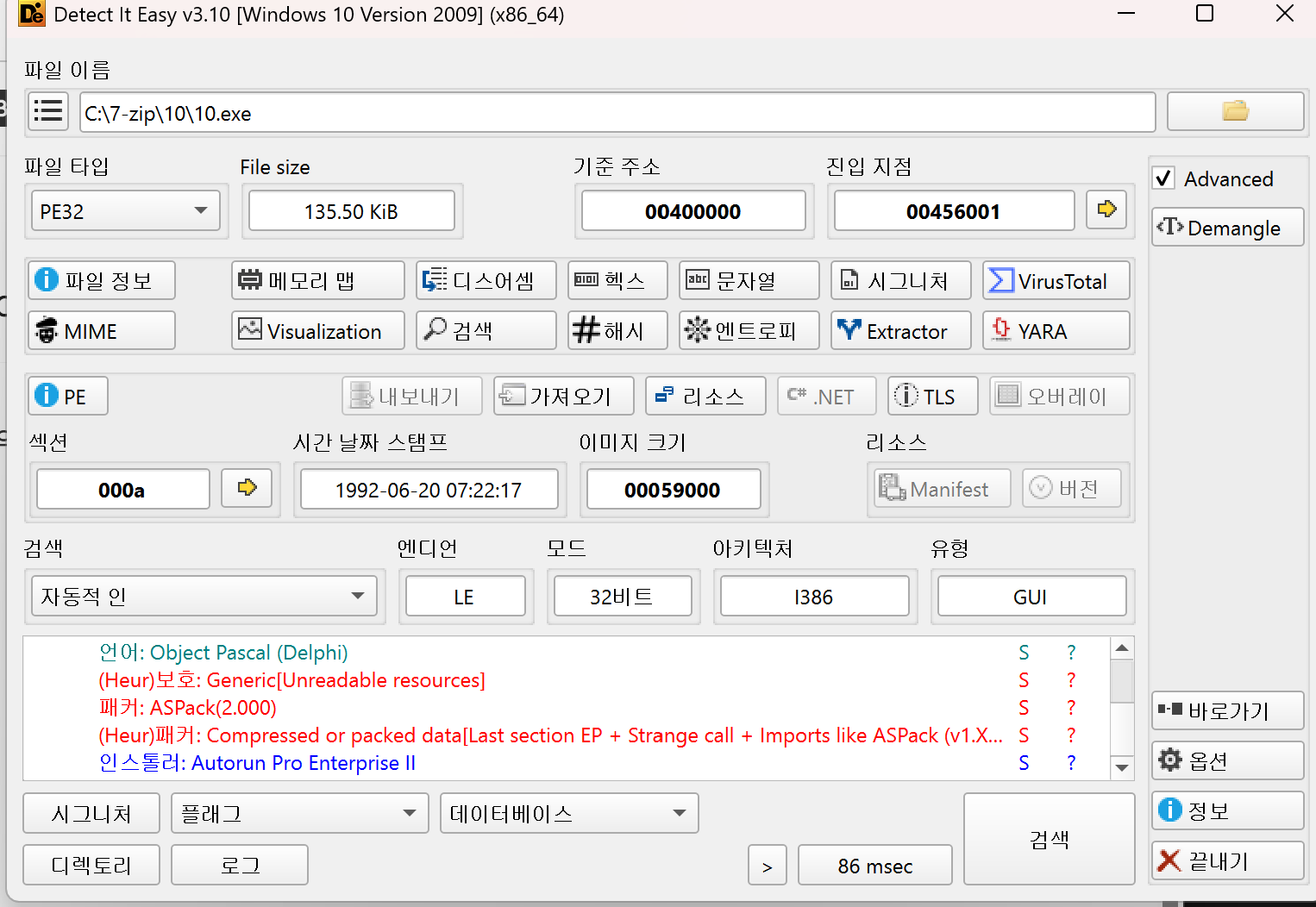Open MIME viewer
The width and height of the screenshot is (1316, 907).
[102, 330]
